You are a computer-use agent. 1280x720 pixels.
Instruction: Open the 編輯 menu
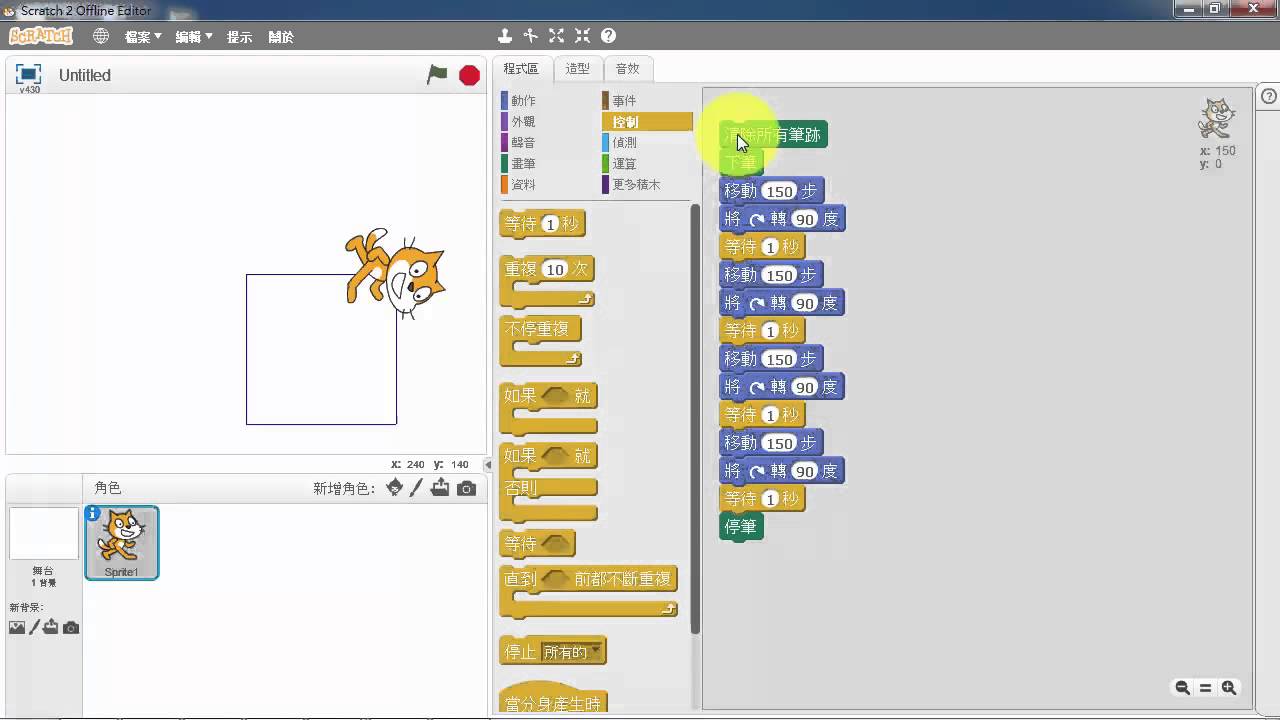tap(194, 37)
